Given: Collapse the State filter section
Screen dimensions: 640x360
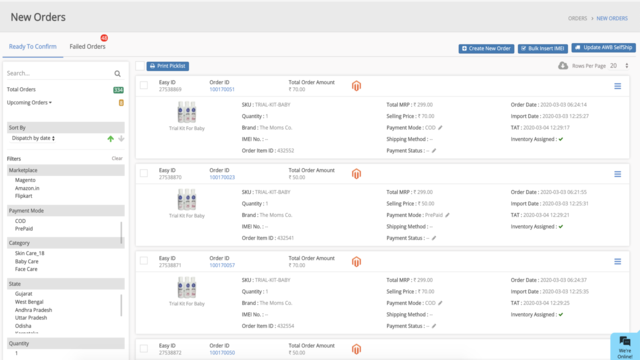Looking at the screenshot, I should coord(66,284).
